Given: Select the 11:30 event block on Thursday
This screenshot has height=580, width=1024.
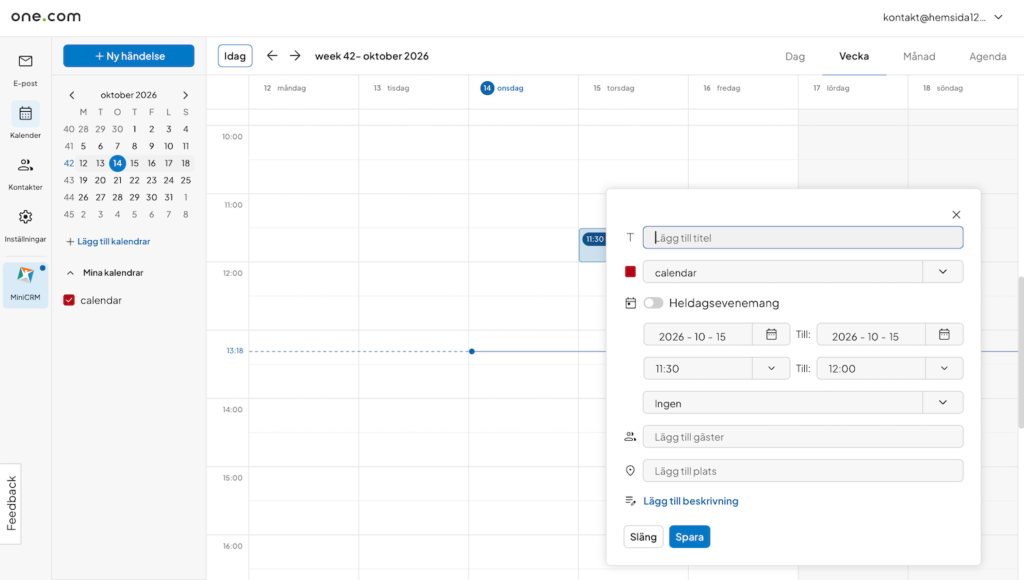Looking at the screenshot, I should 592,245.
